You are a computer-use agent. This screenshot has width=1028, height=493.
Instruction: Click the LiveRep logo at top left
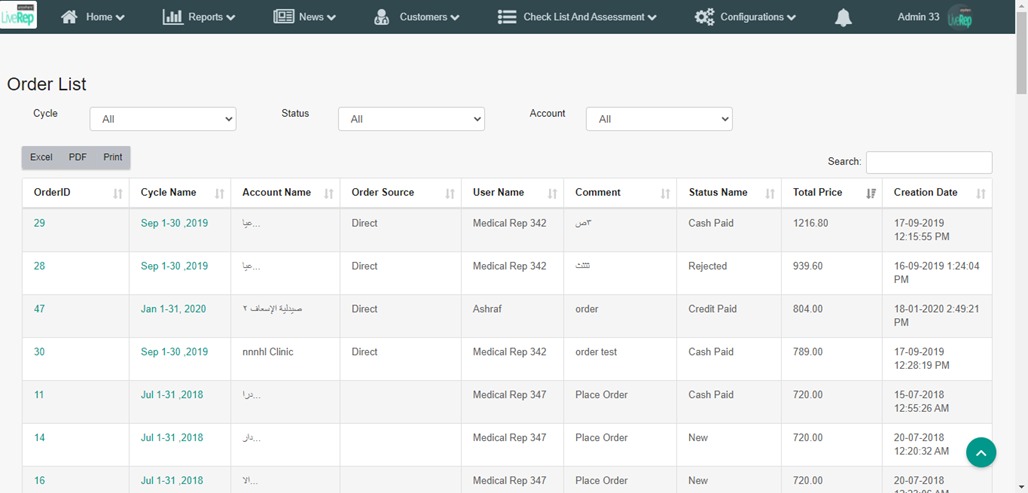pos(18,15)
